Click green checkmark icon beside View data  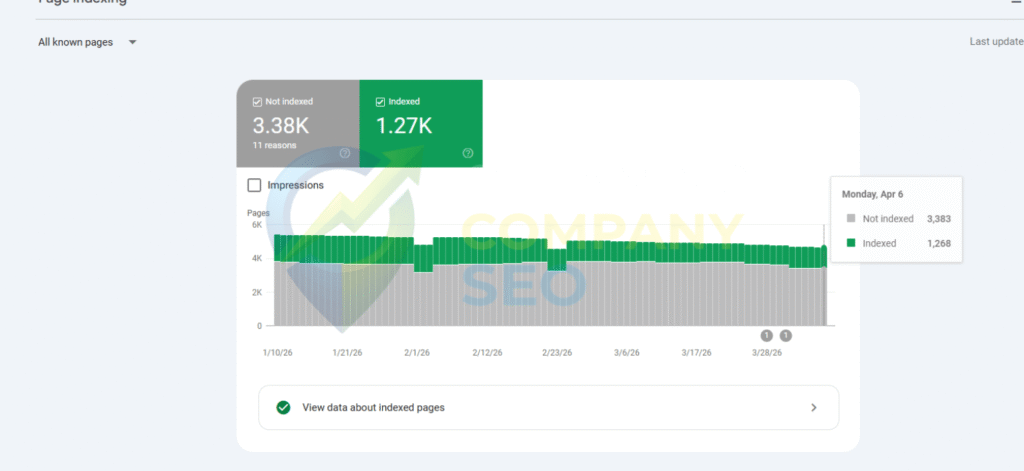tap(284, 408)
